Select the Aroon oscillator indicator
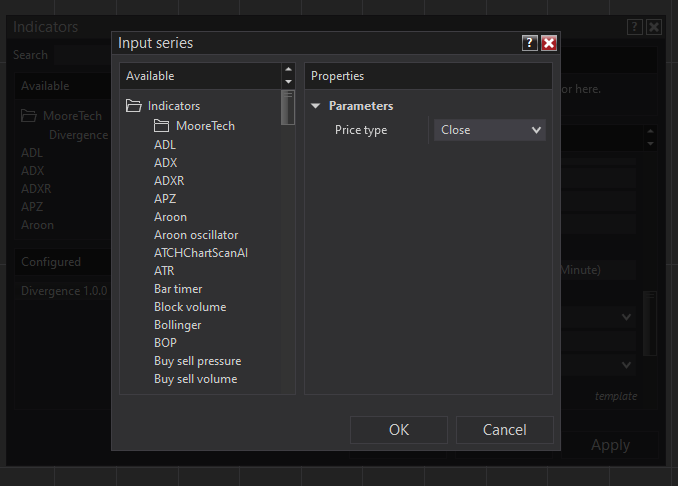 pyautogui.click(x=196, y=235)
